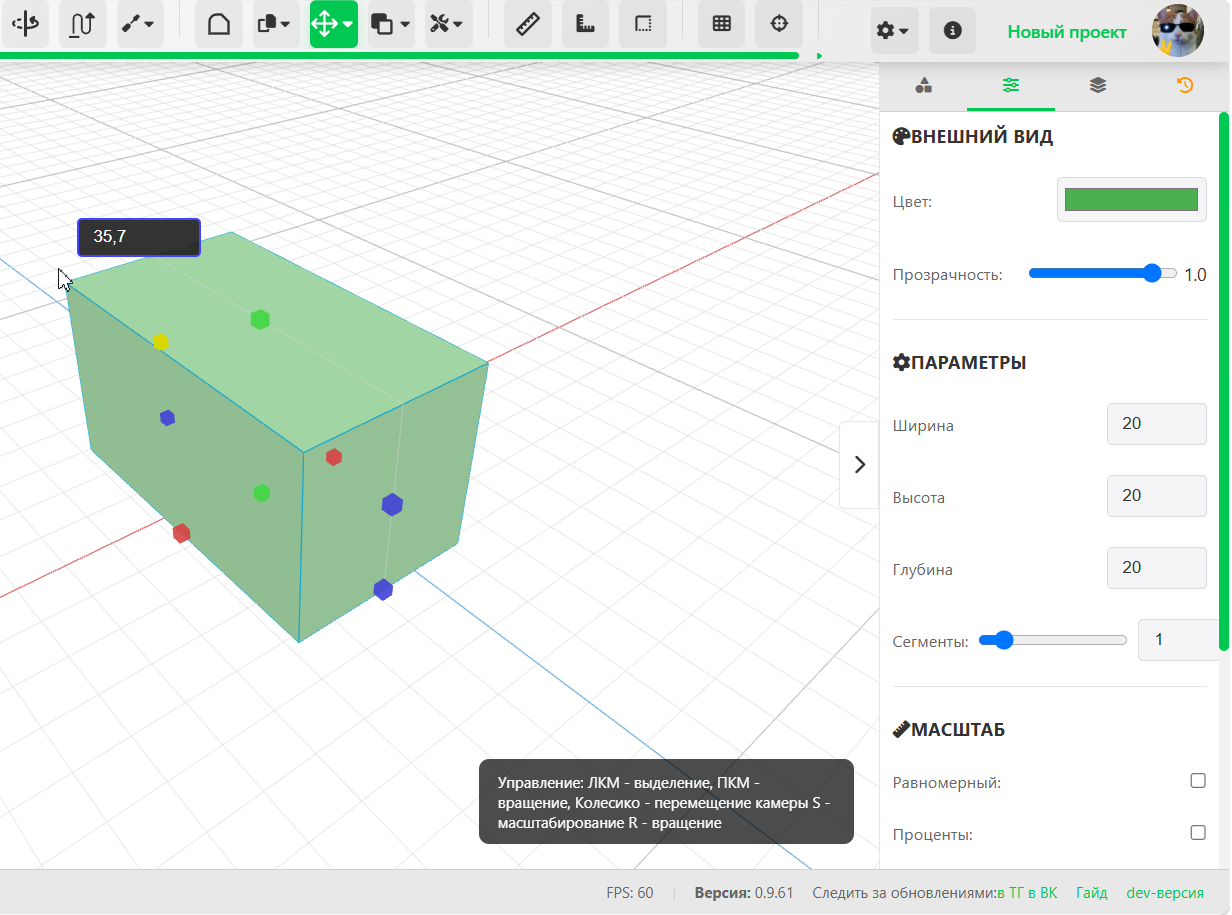Click the Высота input field
The height and width of the screenshot is (915, 1232).
1157,496
